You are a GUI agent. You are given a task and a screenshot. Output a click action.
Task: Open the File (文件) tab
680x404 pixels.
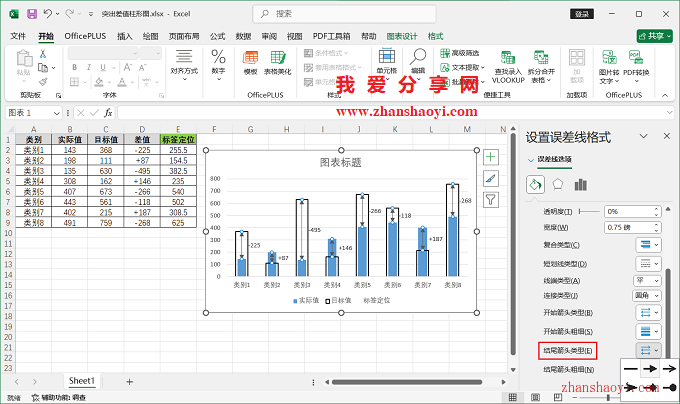(18, 36)
